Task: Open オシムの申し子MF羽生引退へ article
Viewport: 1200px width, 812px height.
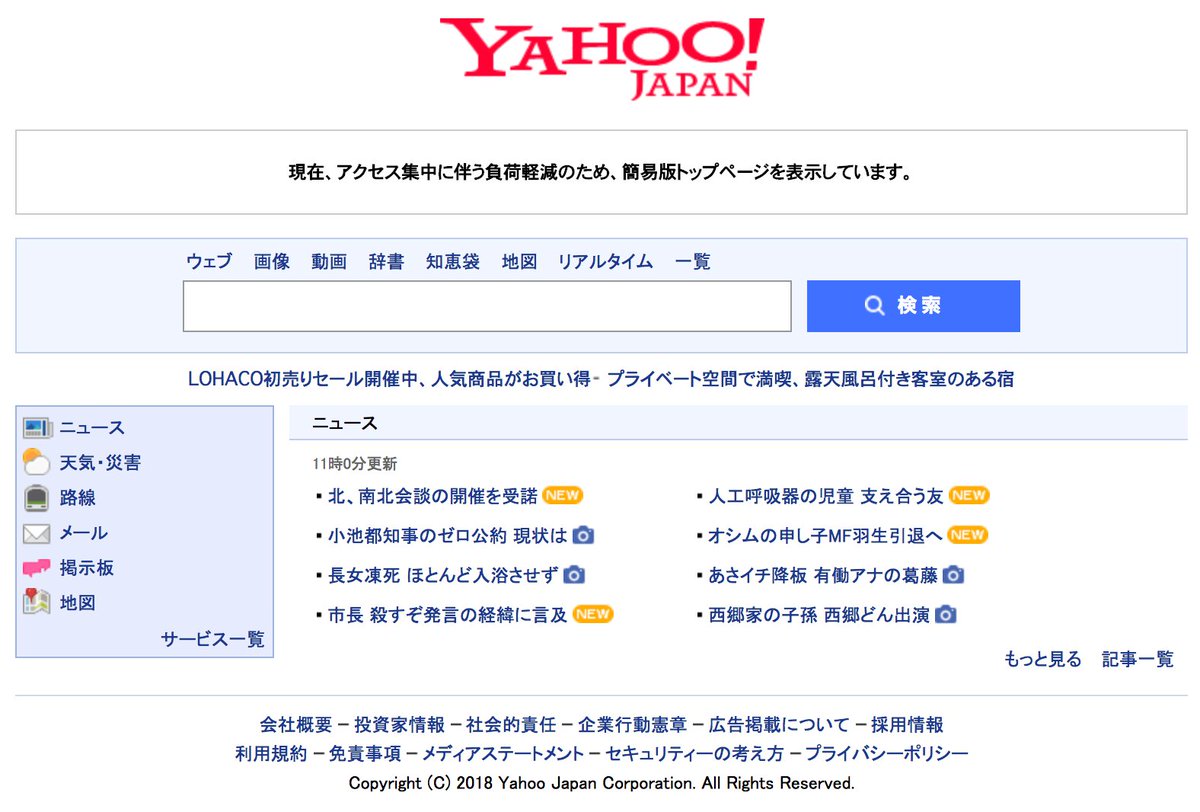Action: 825,535
